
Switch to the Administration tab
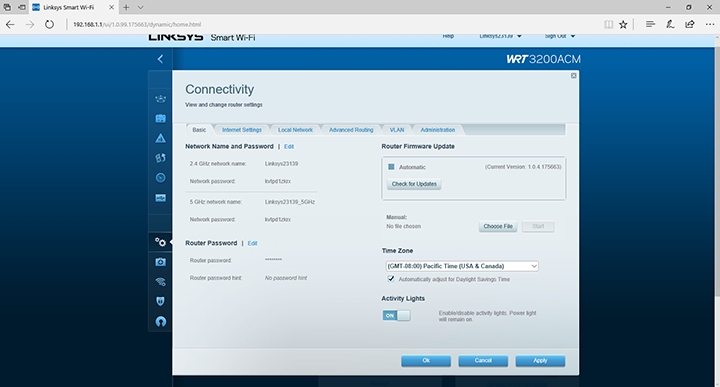[438, 130]
